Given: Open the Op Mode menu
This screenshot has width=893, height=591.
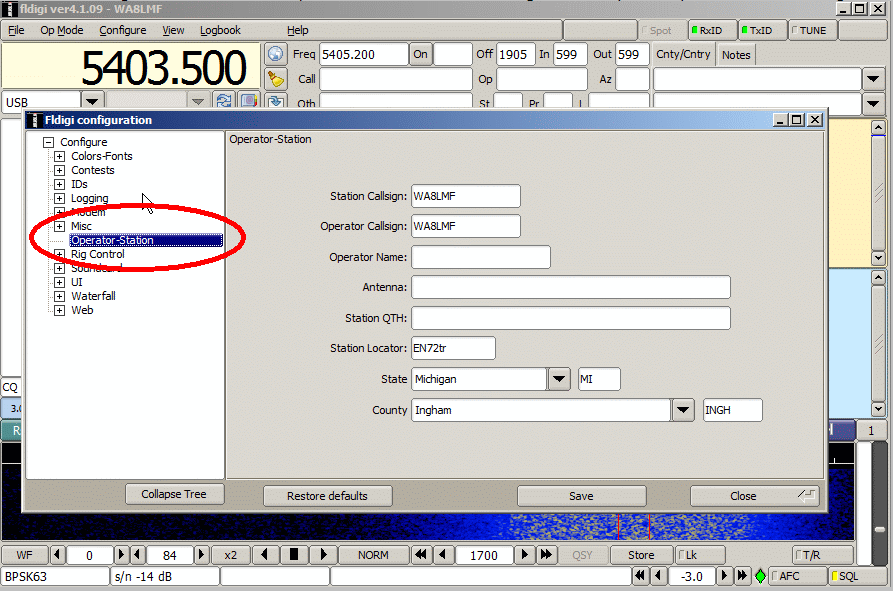Looking at the screenshot, I should 62,30.
